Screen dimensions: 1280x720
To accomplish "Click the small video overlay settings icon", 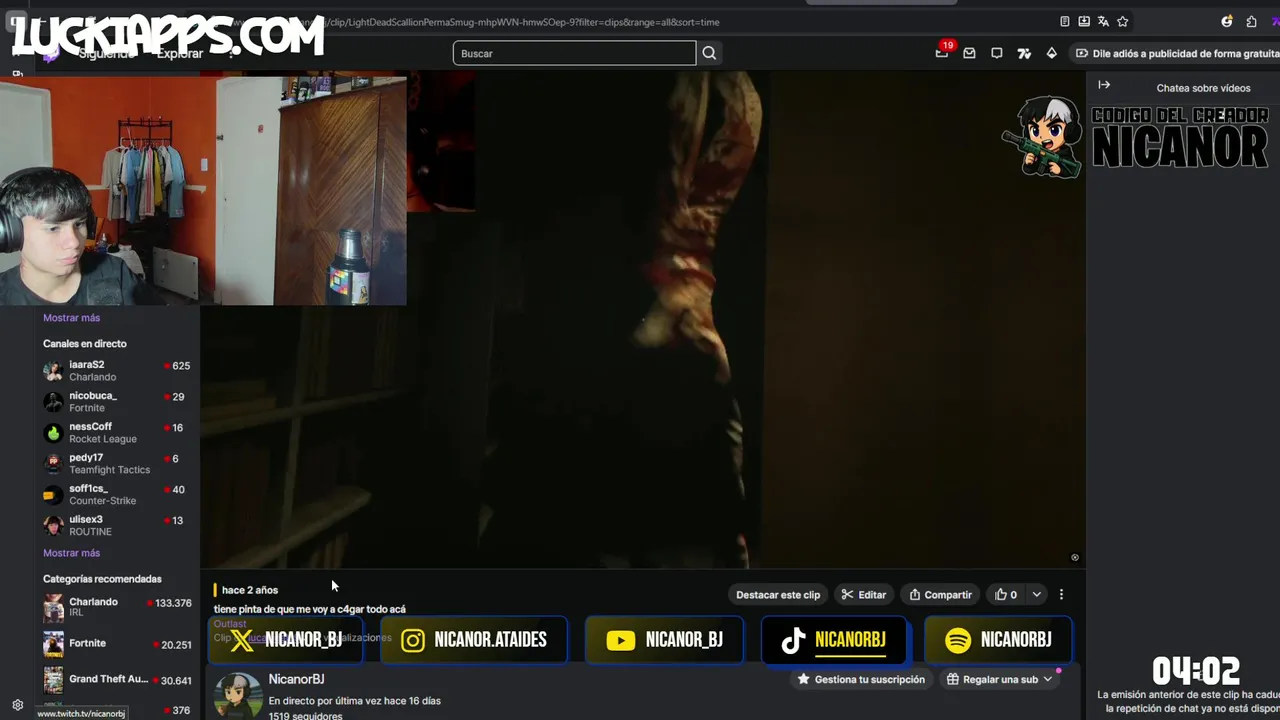I will (1075, 557).
